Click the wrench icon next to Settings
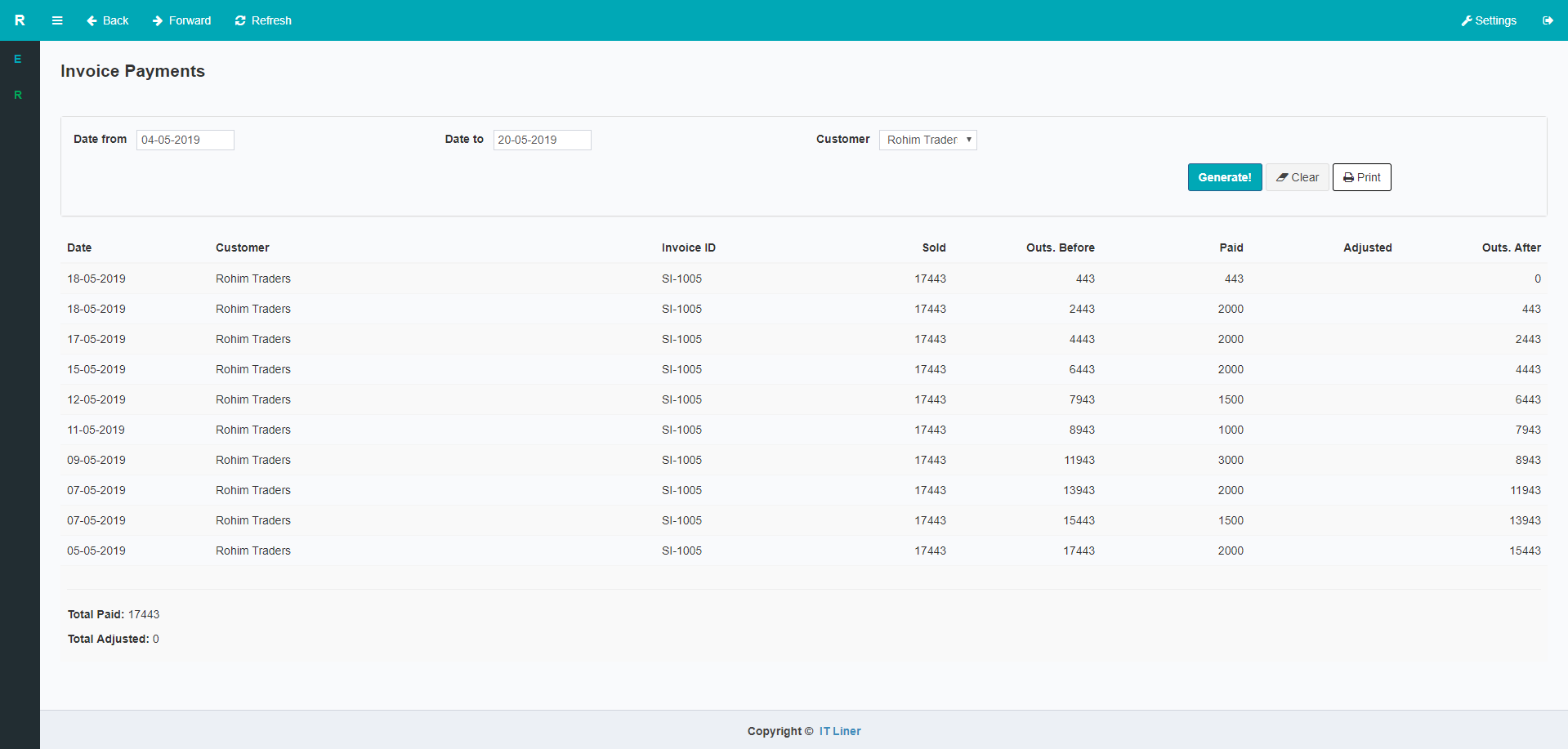Viewport: 1568px width, 749px height. (x=1467, y=20)
